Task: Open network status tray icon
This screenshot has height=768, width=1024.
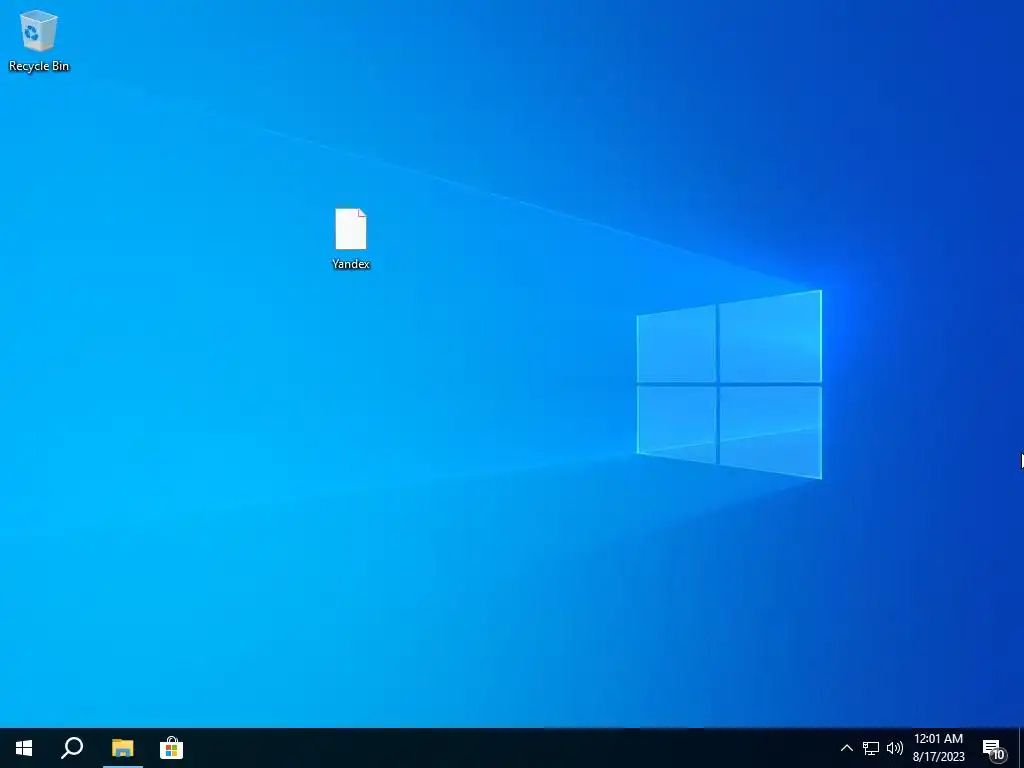Action: click(871, 748)
